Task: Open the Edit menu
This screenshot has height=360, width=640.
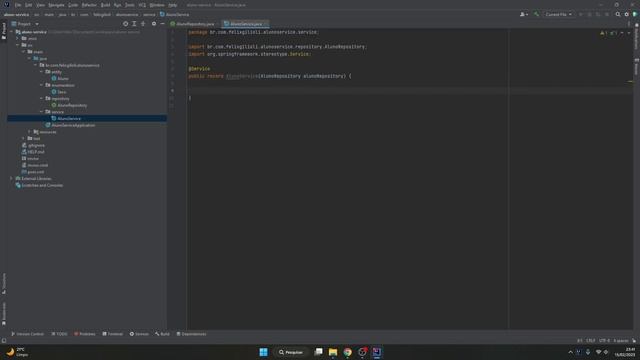Action: tap(29, 5)
